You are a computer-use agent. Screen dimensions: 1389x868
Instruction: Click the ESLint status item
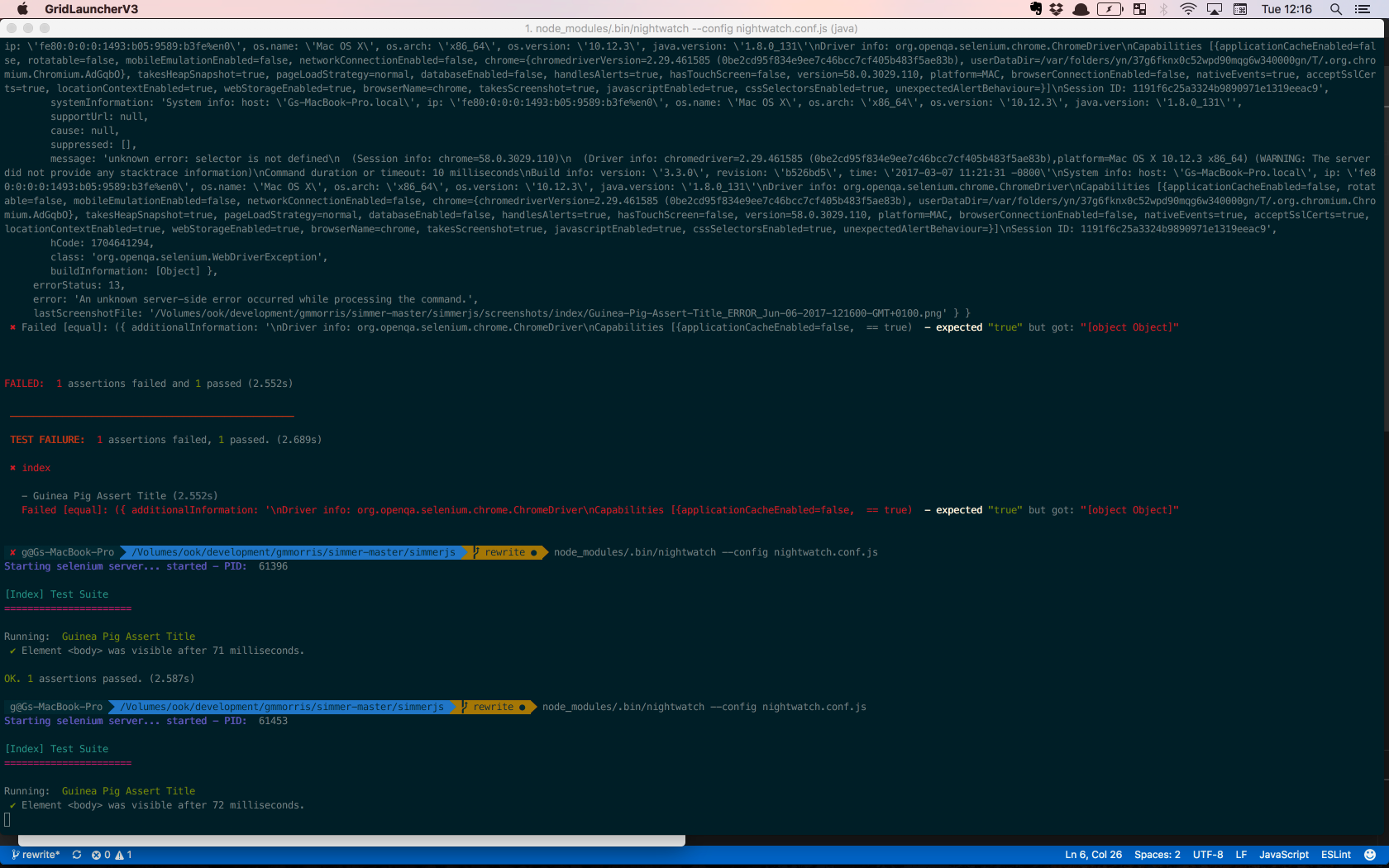tap(1335, 855)
